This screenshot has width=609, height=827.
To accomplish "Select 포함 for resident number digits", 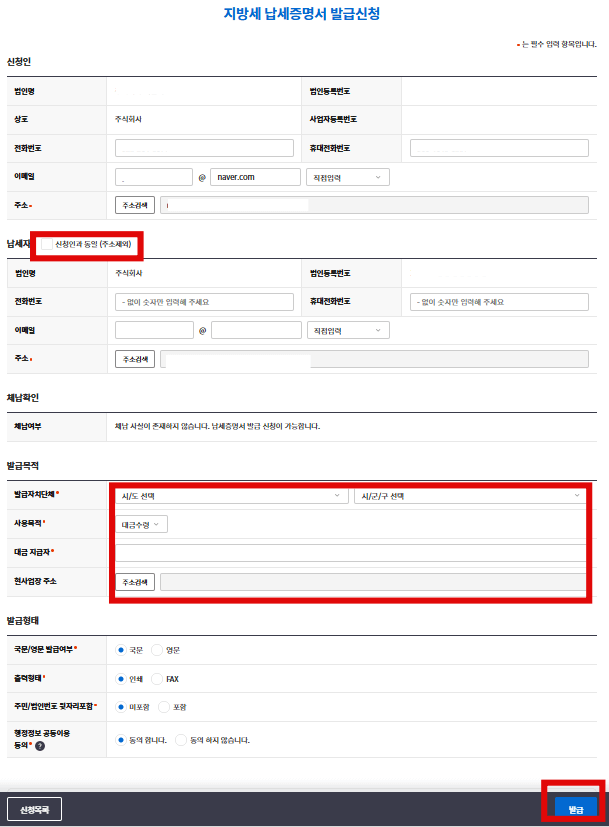I will click(163, 707).
